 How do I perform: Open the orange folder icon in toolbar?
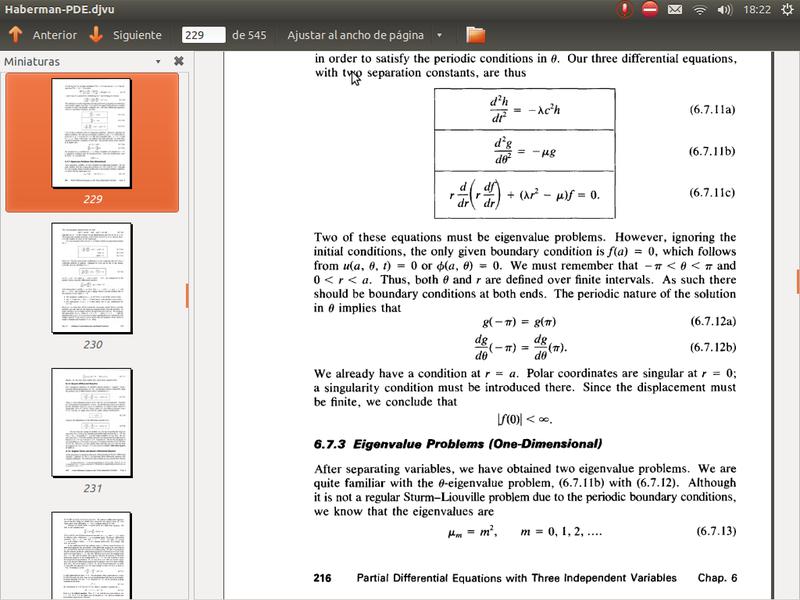pos(475,35)
